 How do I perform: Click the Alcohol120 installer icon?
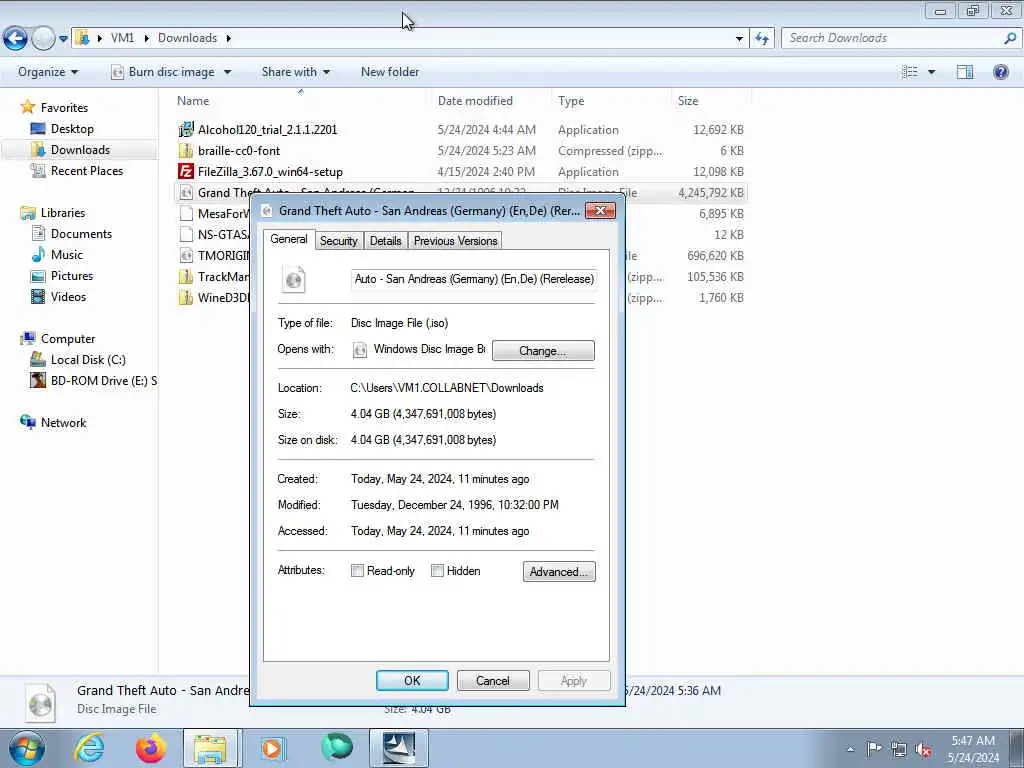coord(186,129)
